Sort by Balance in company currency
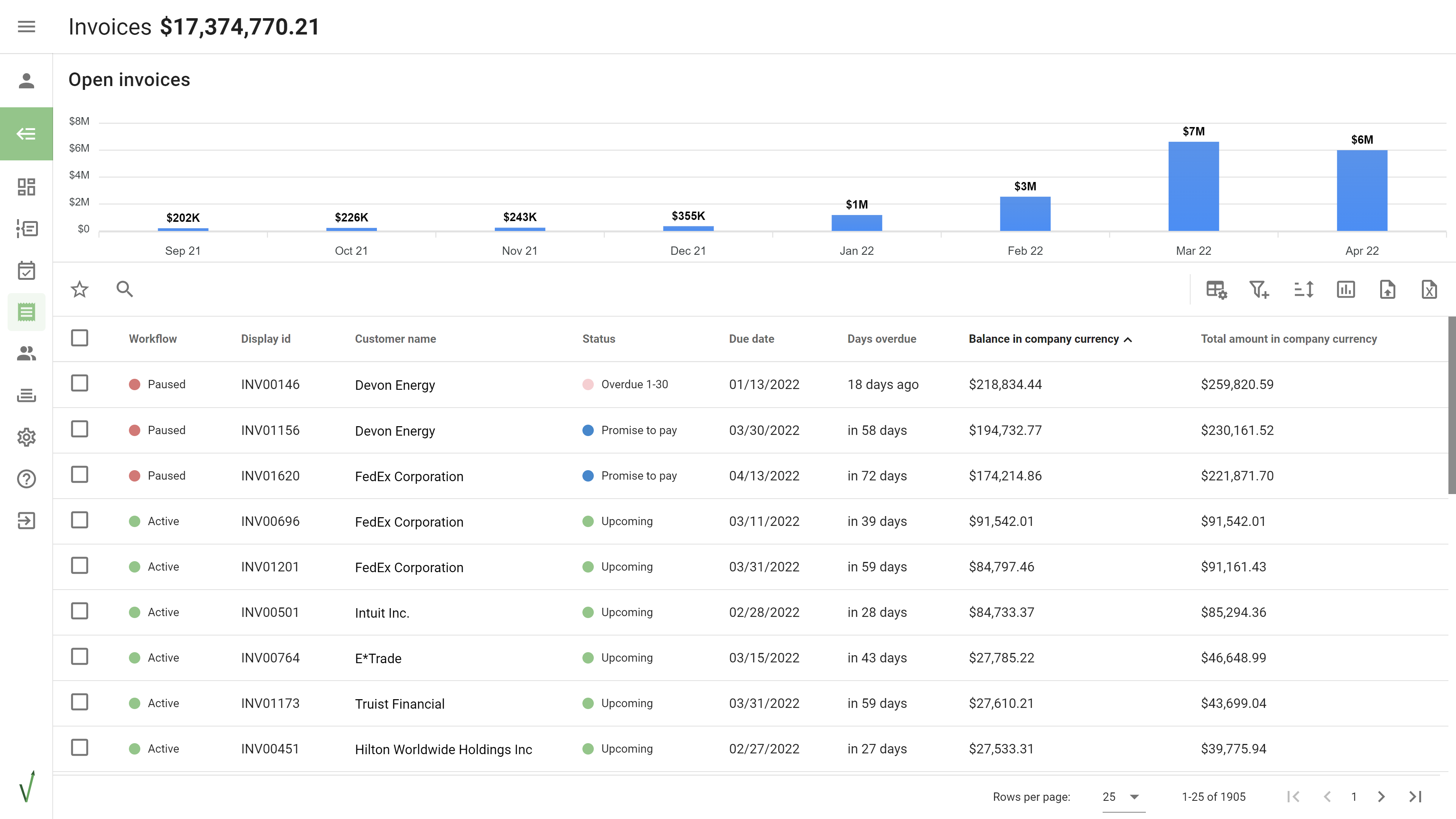Image resolution: width=1456 pixels, height=819 pixels. (1043, 339)
